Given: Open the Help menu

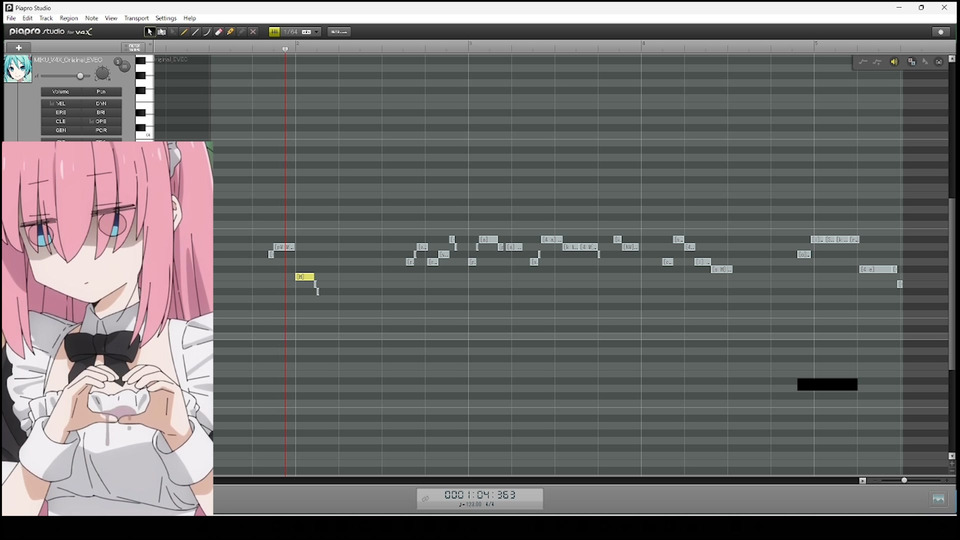Looking at the screenshot, I should click(x=190, y=18).
